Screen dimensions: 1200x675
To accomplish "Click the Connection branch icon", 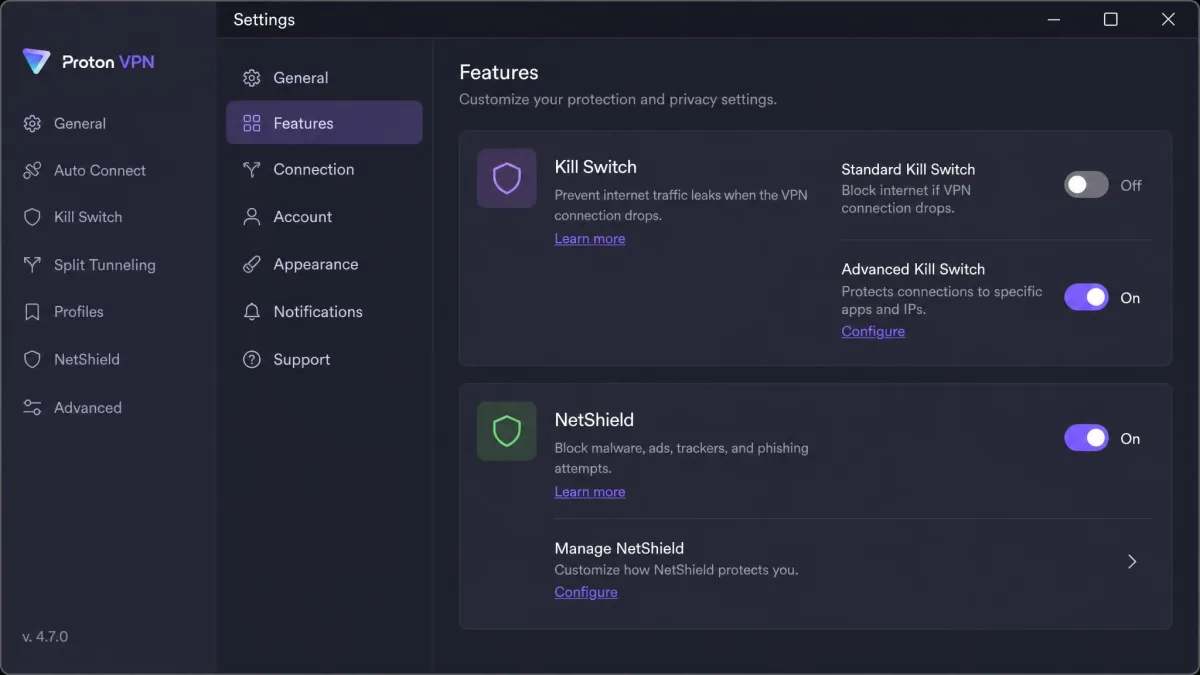I will click(252, 170).
